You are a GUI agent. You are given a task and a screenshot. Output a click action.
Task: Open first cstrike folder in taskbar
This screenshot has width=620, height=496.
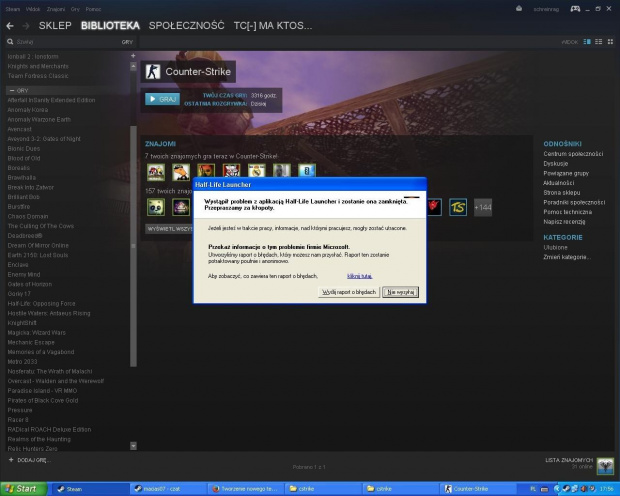click(x=323, y=489)
